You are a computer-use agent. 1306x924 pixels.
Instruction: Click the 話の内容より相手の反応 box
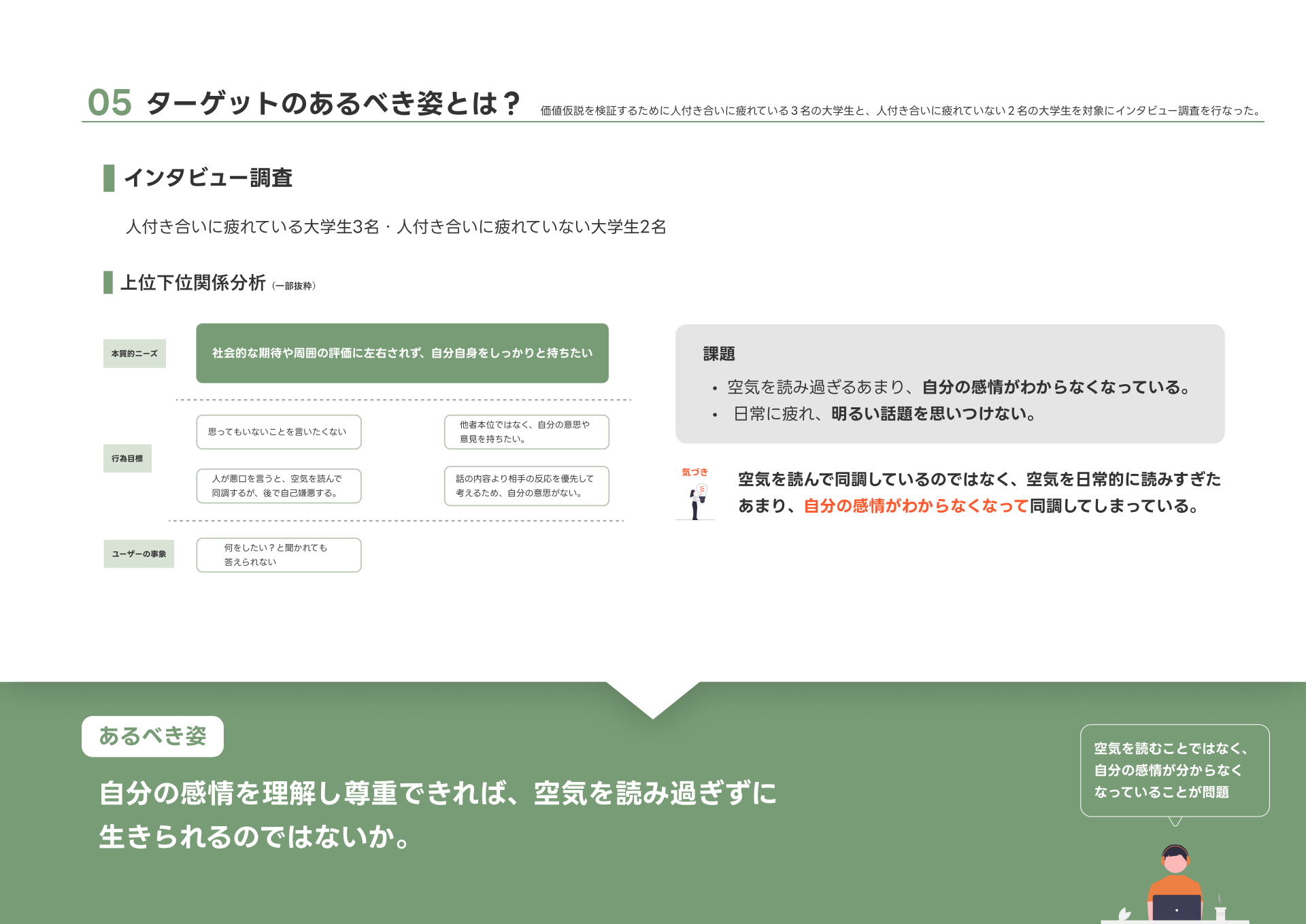[x=526, y=485]
